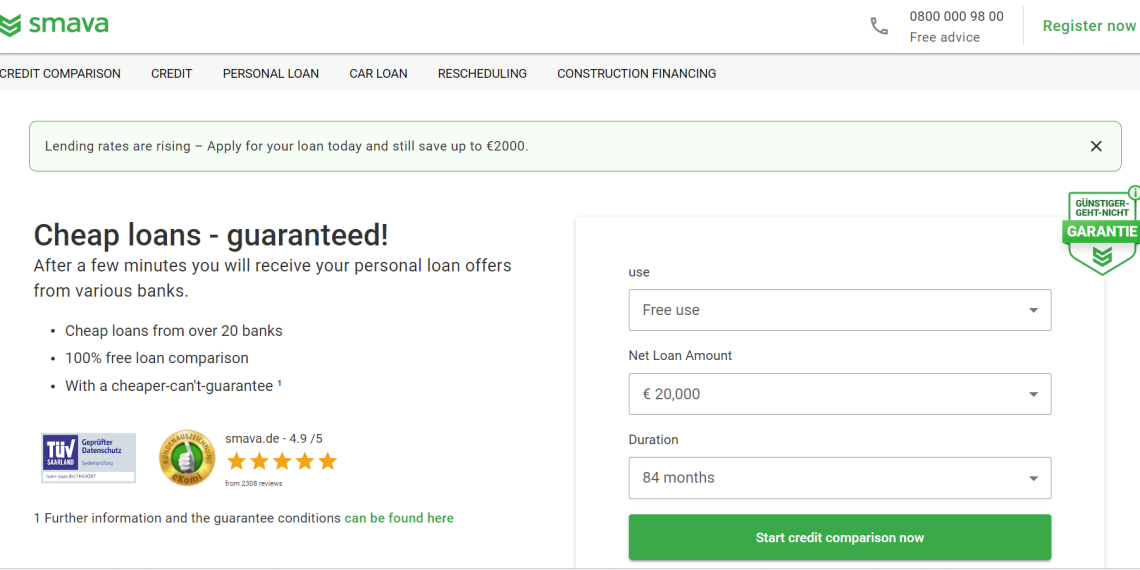
Task: Open the Construction Financing menu item
Action: [x=636, y=73]
